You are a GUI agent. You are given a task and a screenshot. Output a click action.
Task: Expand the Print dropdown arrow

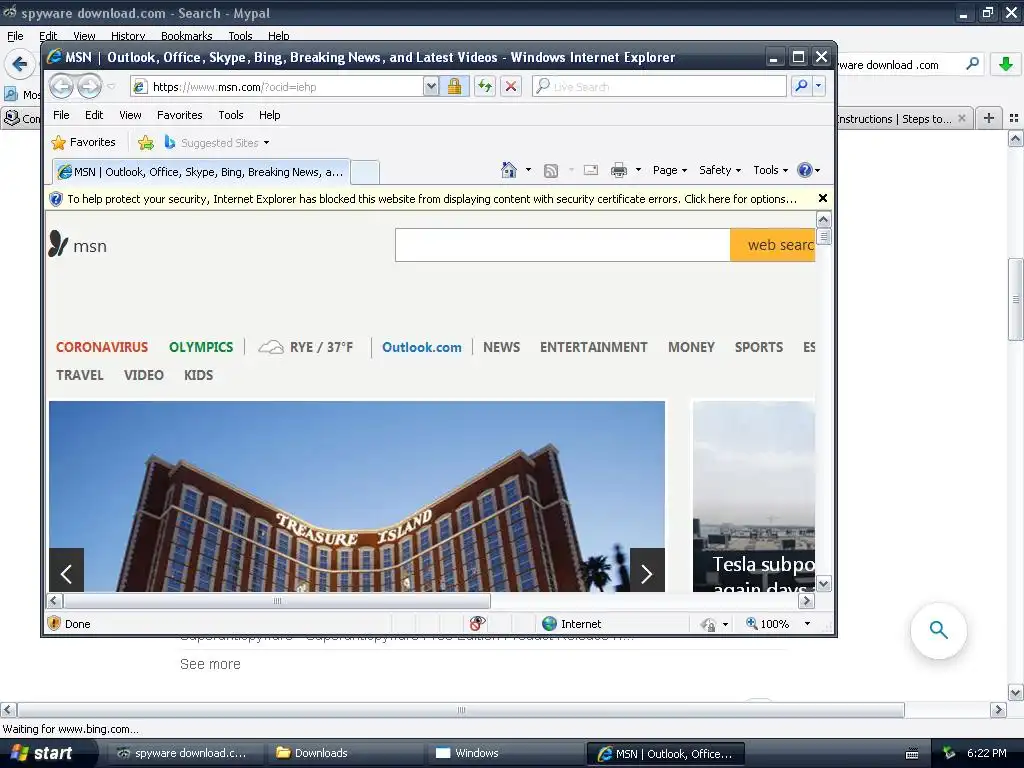[x=638, y=170]
